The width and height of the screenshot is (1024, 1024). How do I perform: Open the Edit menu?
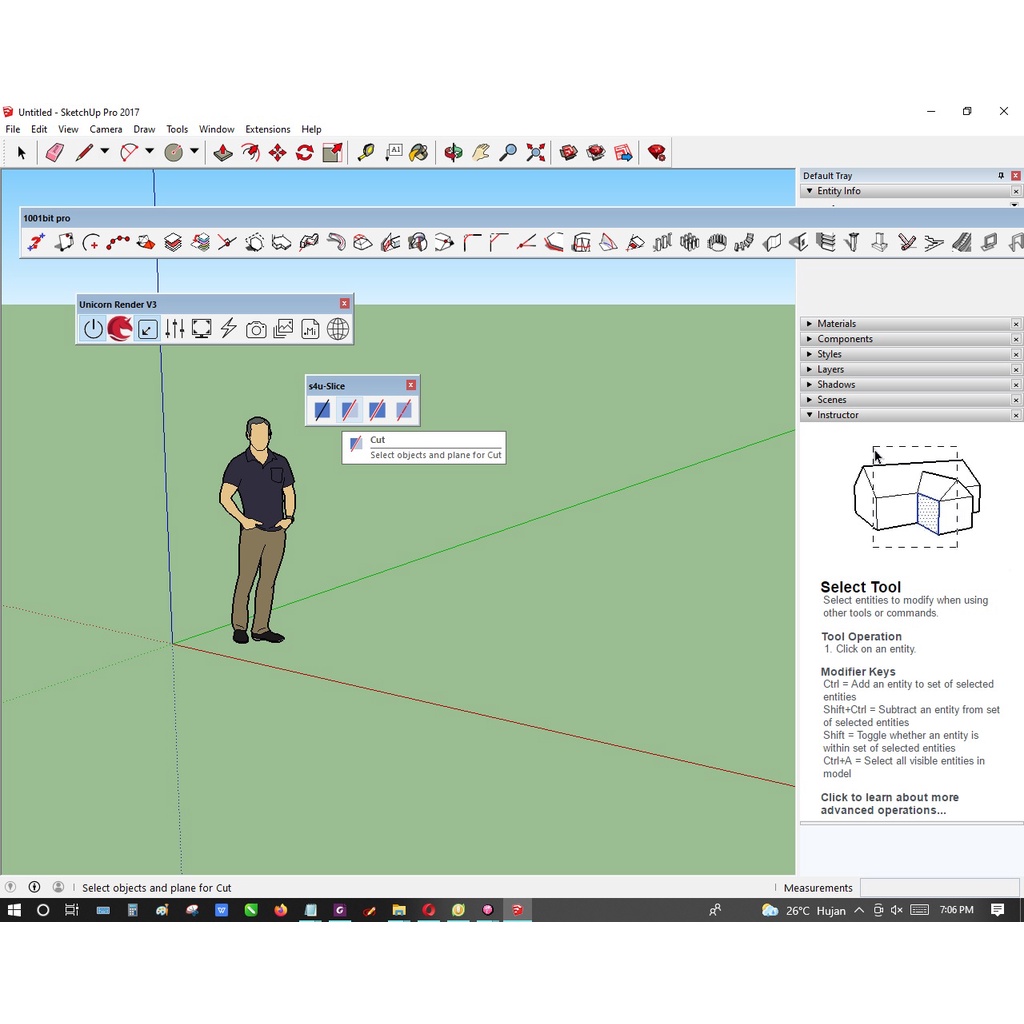(x=39, y=129)
